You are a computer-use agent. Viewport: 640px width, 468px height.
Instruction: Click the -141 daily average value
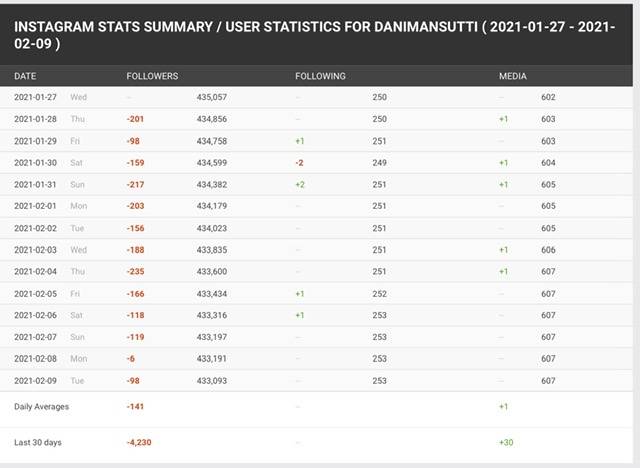click(x=135, y=406)
